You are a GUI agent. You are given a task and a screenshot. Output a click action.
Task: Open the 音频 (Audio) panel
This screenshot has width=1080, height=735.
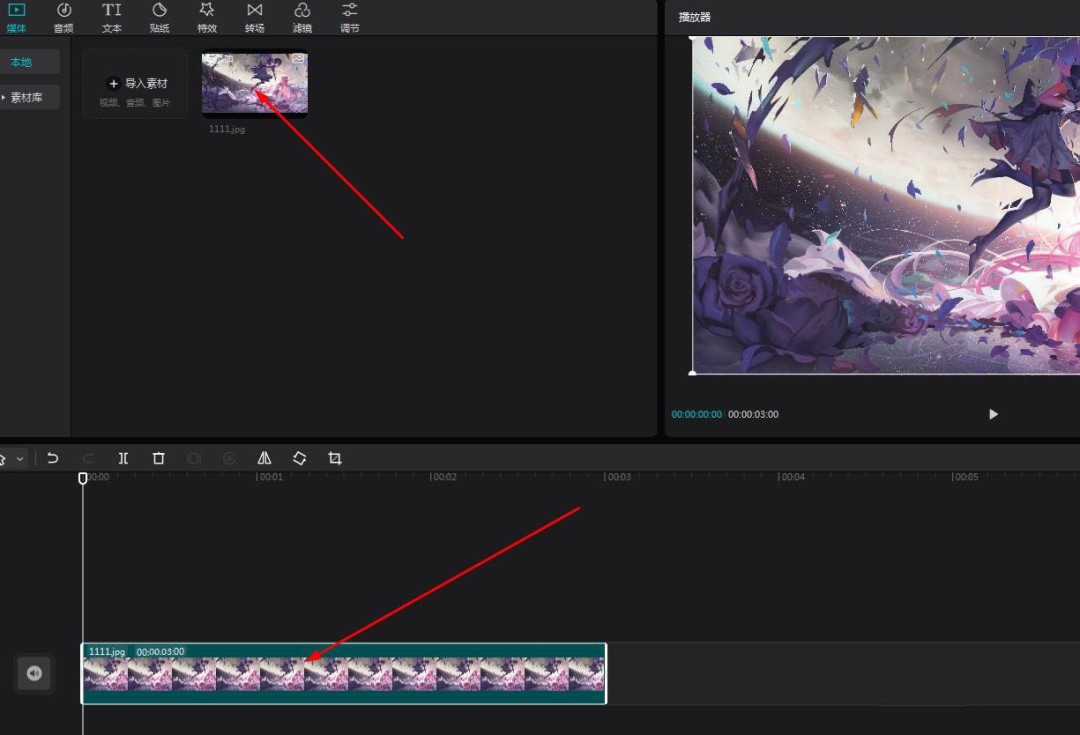(x=63, y=17)
